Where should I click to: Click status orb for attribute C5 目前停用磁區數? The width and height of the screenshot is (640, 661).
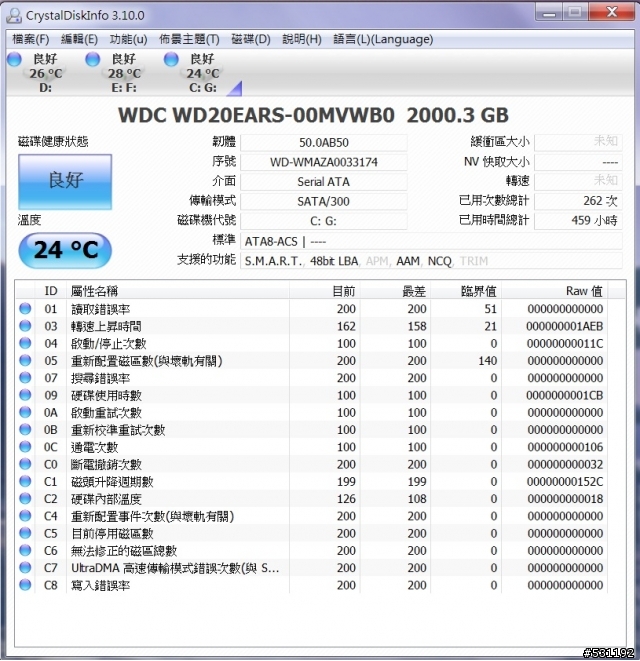point(25,533)
